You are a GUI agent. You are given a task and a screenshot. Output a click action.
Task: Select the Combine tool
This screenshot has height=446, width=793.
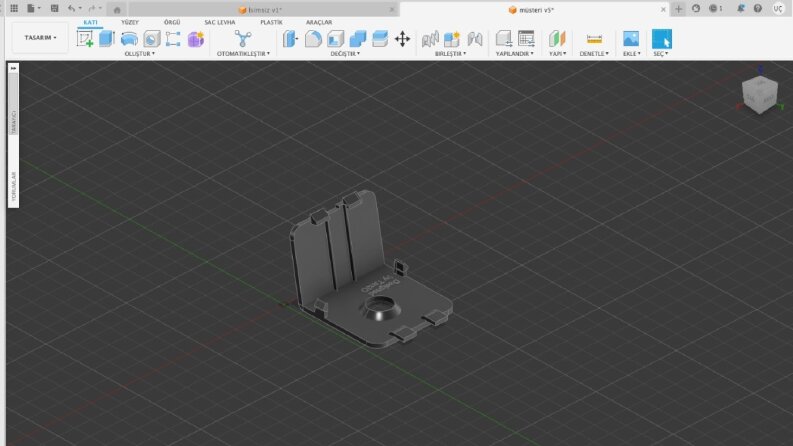358,39
